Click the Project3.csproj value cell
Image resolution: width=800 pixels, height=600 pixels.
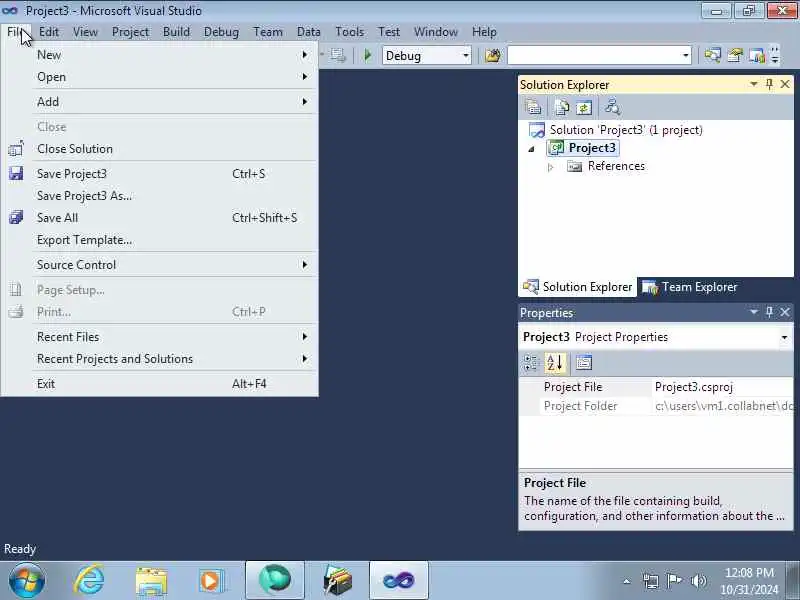pyautogui.click(x=723, y=387)
